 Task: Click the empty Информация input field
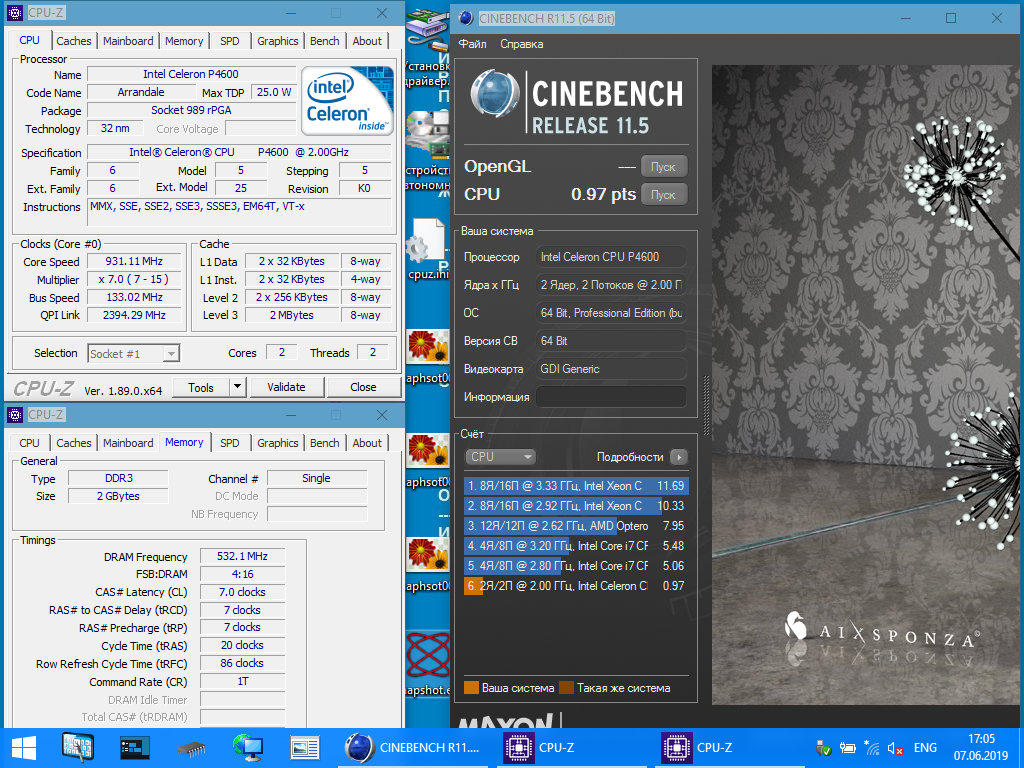click(x=611, y=396)
